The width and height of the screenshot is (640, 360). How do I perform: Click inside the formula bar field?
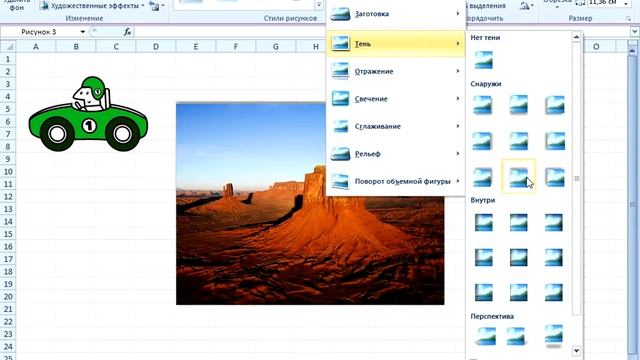pos(231,32)
